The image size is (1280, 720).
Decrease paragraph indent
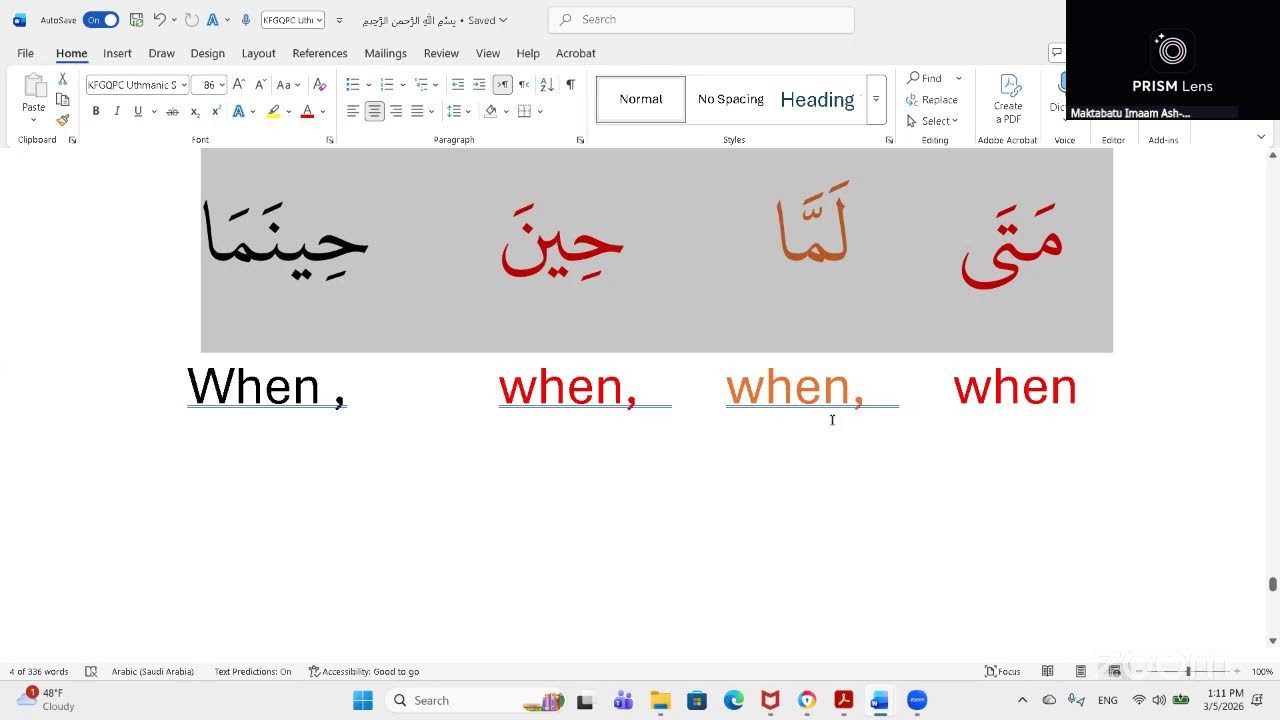point(458,85)
